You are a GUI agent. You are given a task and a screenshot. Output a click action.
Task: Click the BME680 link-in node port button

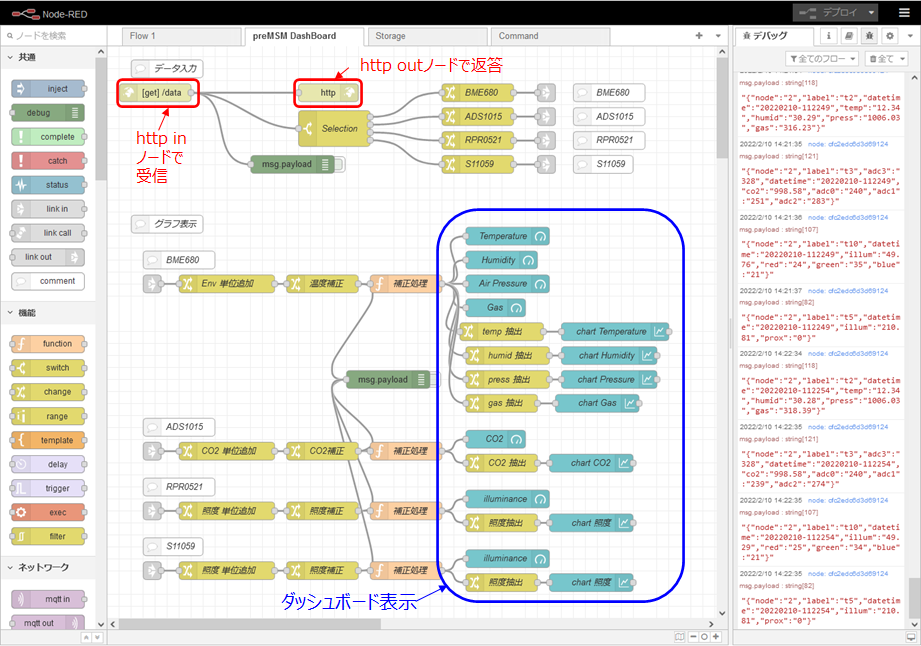[153, 284]
